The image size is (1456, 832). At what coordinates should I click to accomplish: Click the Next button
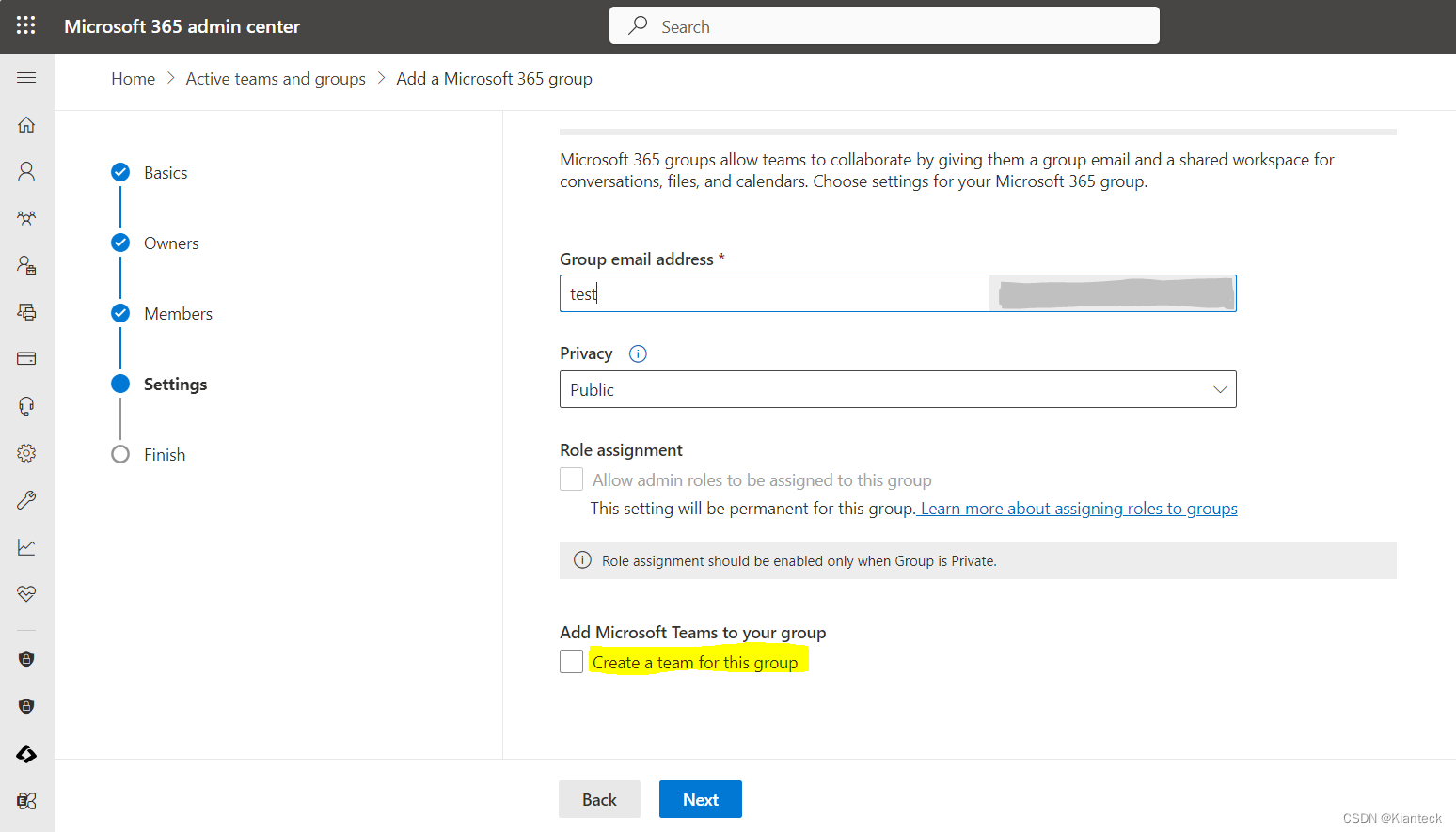(x=701, y=799)
